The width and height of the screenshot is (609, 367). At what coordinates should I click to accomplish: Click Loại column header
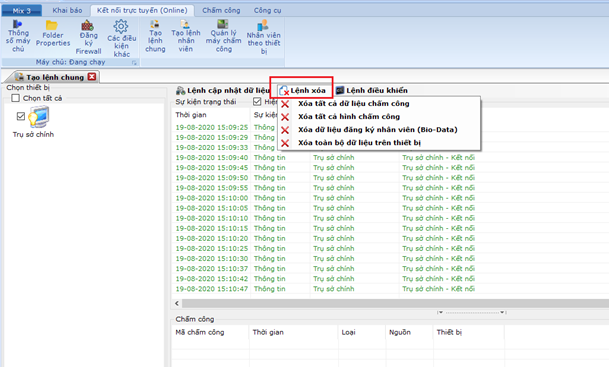click(362, 332)
